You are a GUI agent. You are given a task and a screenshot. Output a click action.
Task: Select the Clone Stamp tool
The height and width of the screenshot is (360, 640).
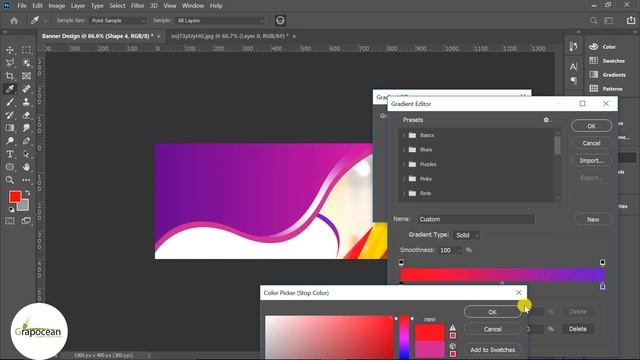(x=26, y=102)
